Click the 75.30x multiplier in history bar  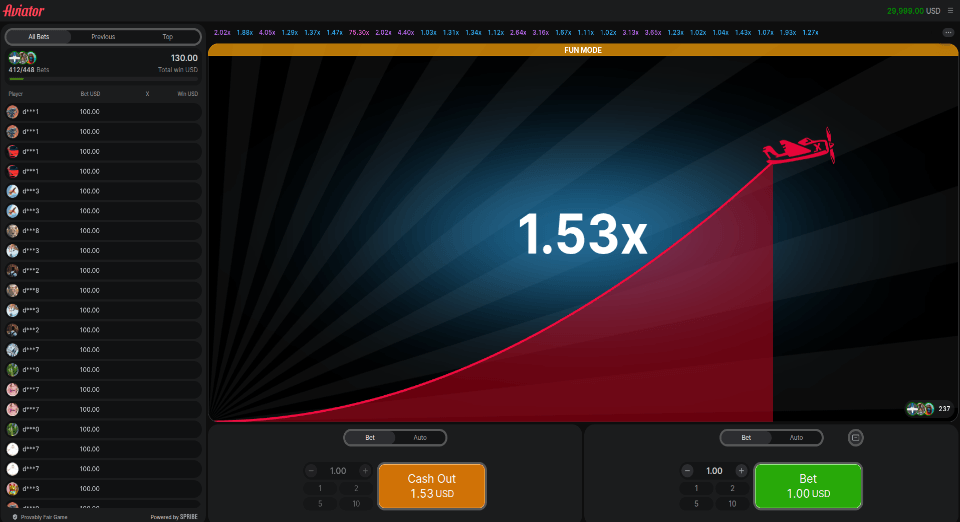(x=359, y=32)
